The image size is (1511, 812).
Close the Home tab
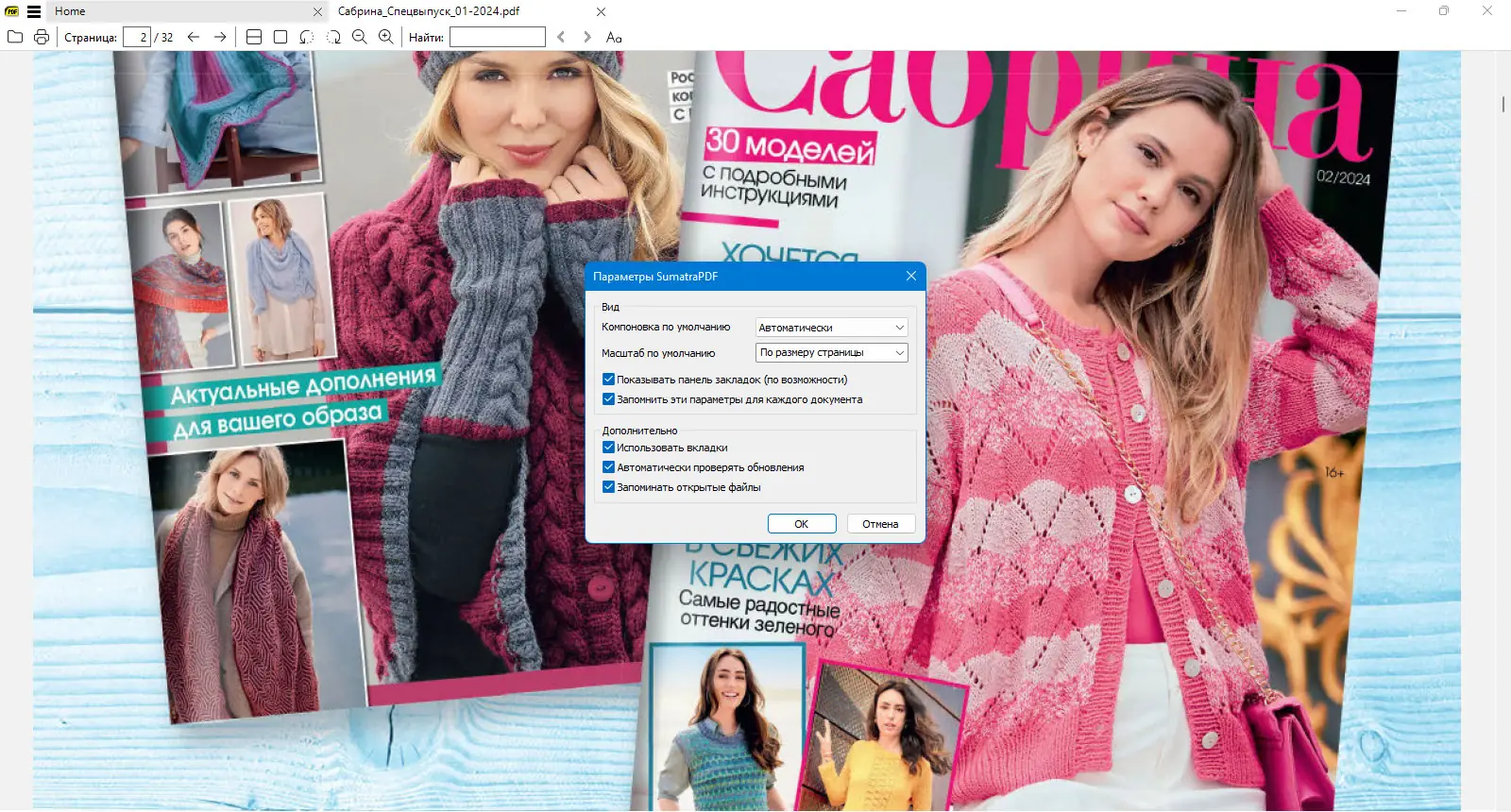(318, 11)
